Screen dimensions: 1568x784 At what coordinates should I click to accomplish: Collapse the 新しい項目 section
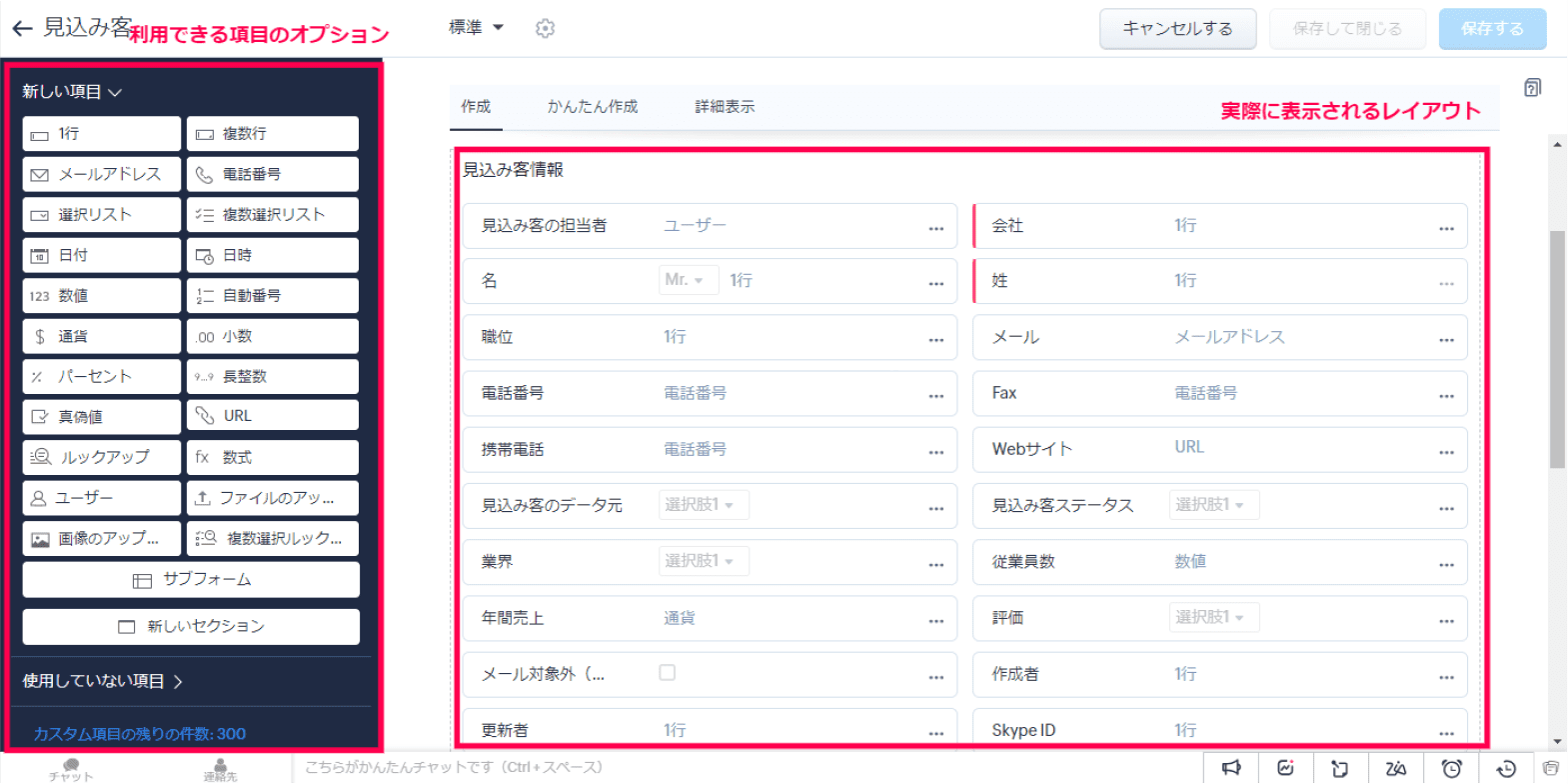pos(72,92)
